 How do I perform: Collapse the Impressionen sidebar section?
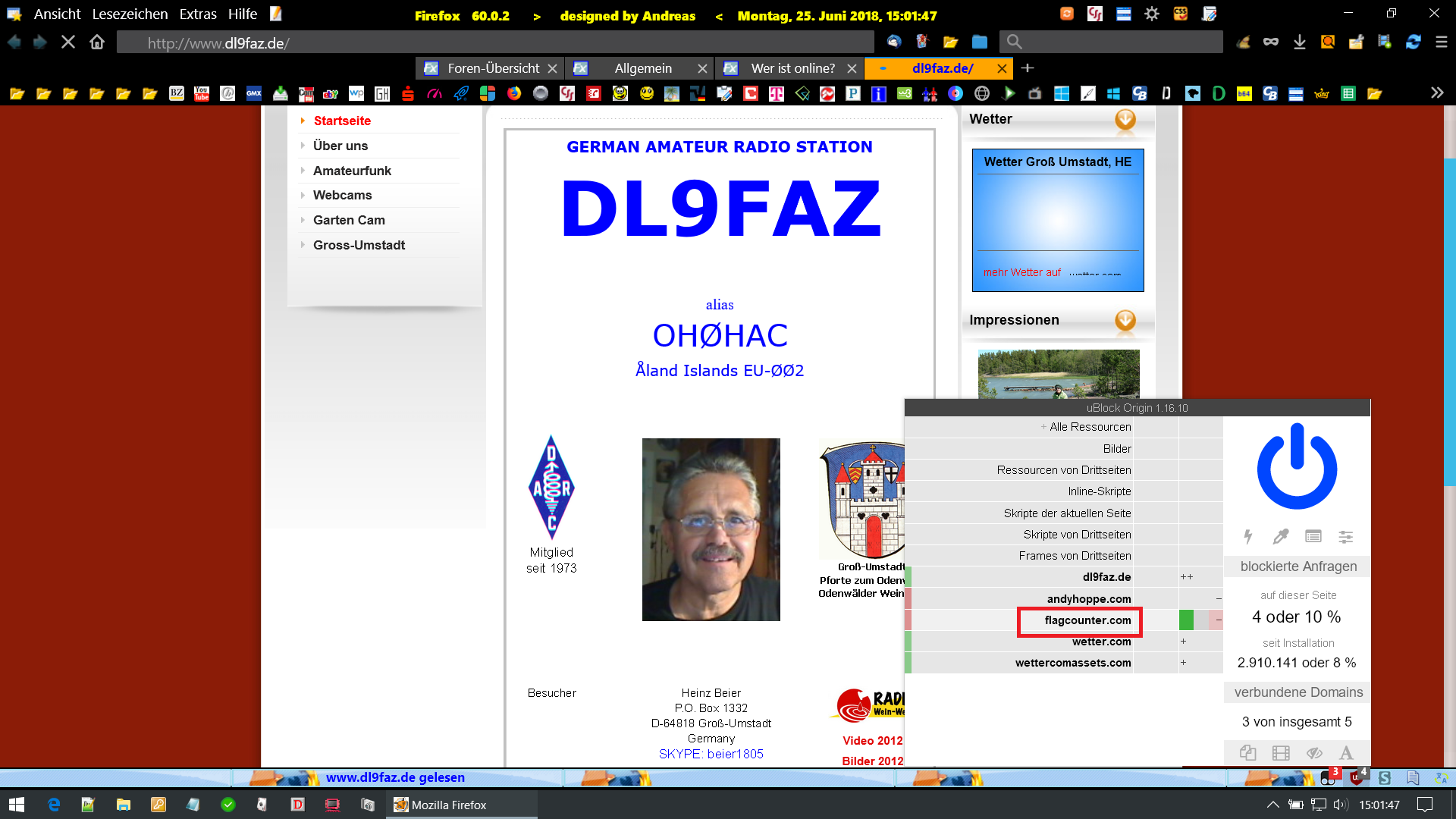click(1125, 320)
